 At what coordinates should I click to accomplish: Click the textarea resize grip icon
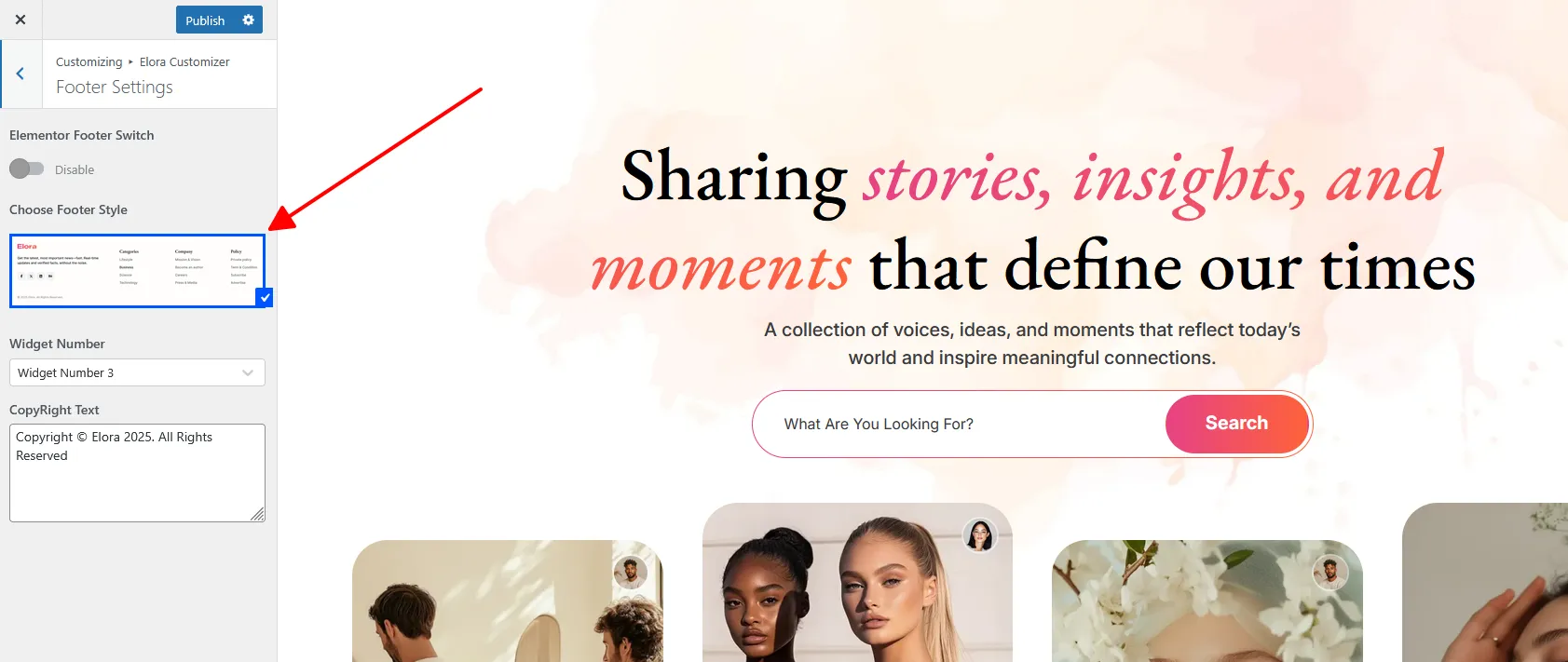pos(257,514)
